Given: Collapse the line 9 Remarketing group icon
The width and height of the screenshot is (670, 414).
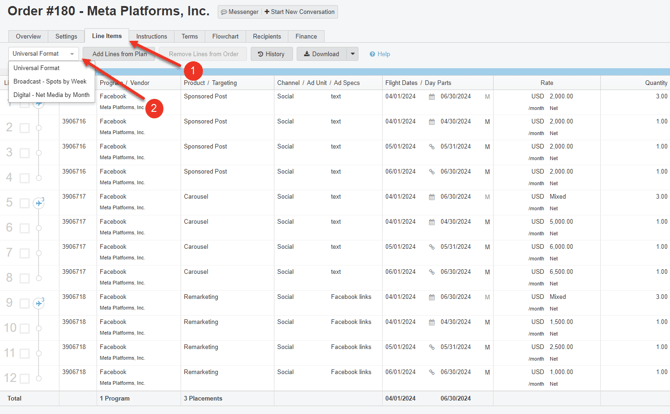Looking at the screenshot, I should coord(39,303).
